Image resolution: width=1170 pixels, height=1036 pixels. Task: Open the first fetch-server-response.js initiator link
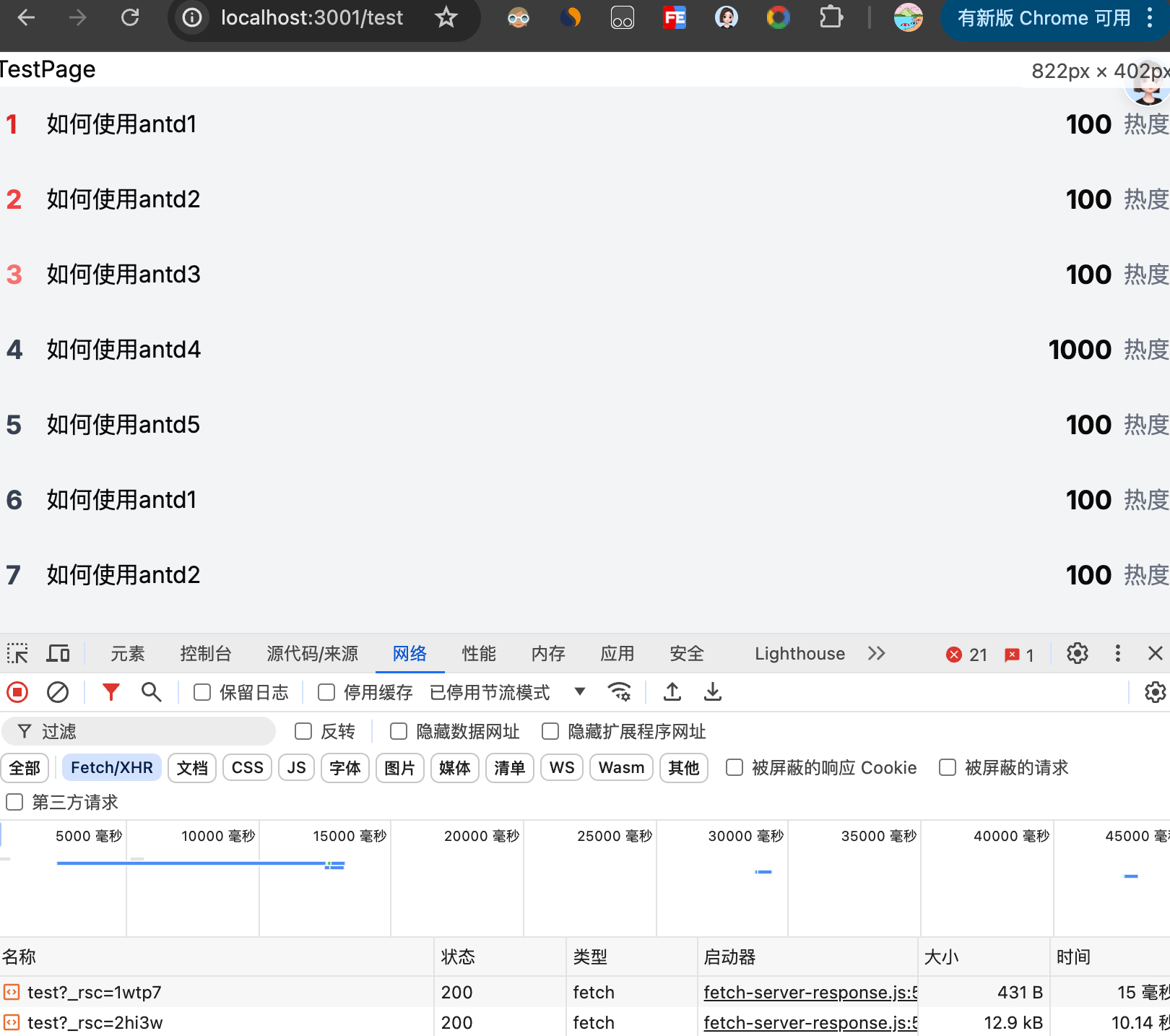point(810,993)
